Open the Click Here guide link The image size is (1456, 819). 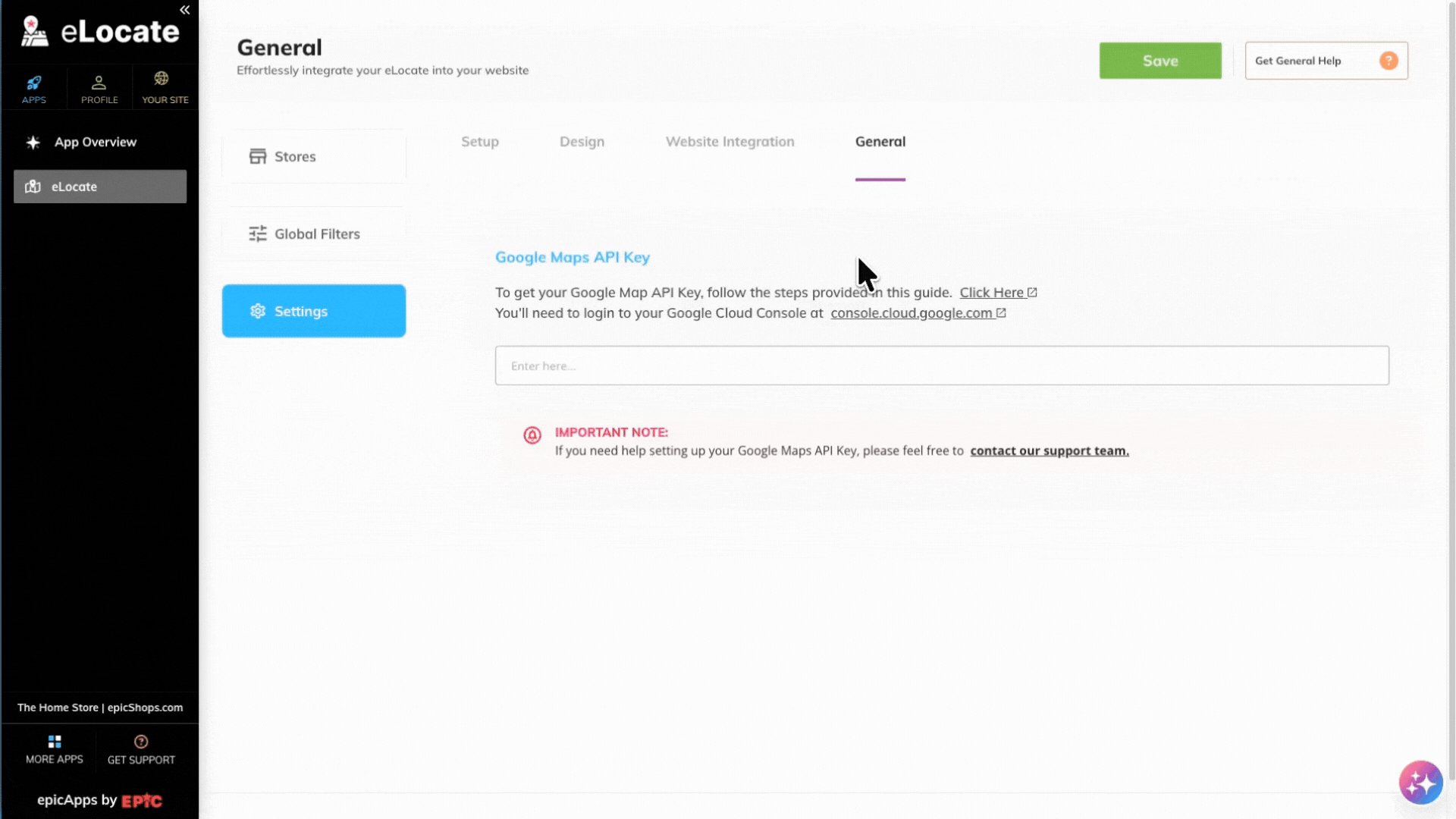coord(998,293)
